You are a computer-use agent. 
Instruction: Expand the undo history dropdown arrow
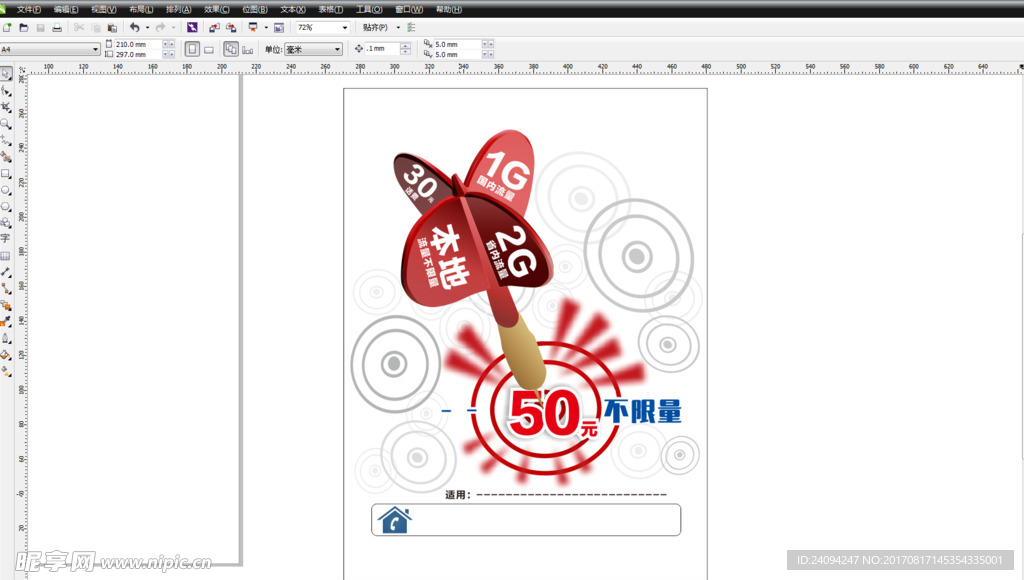[147, 27]
